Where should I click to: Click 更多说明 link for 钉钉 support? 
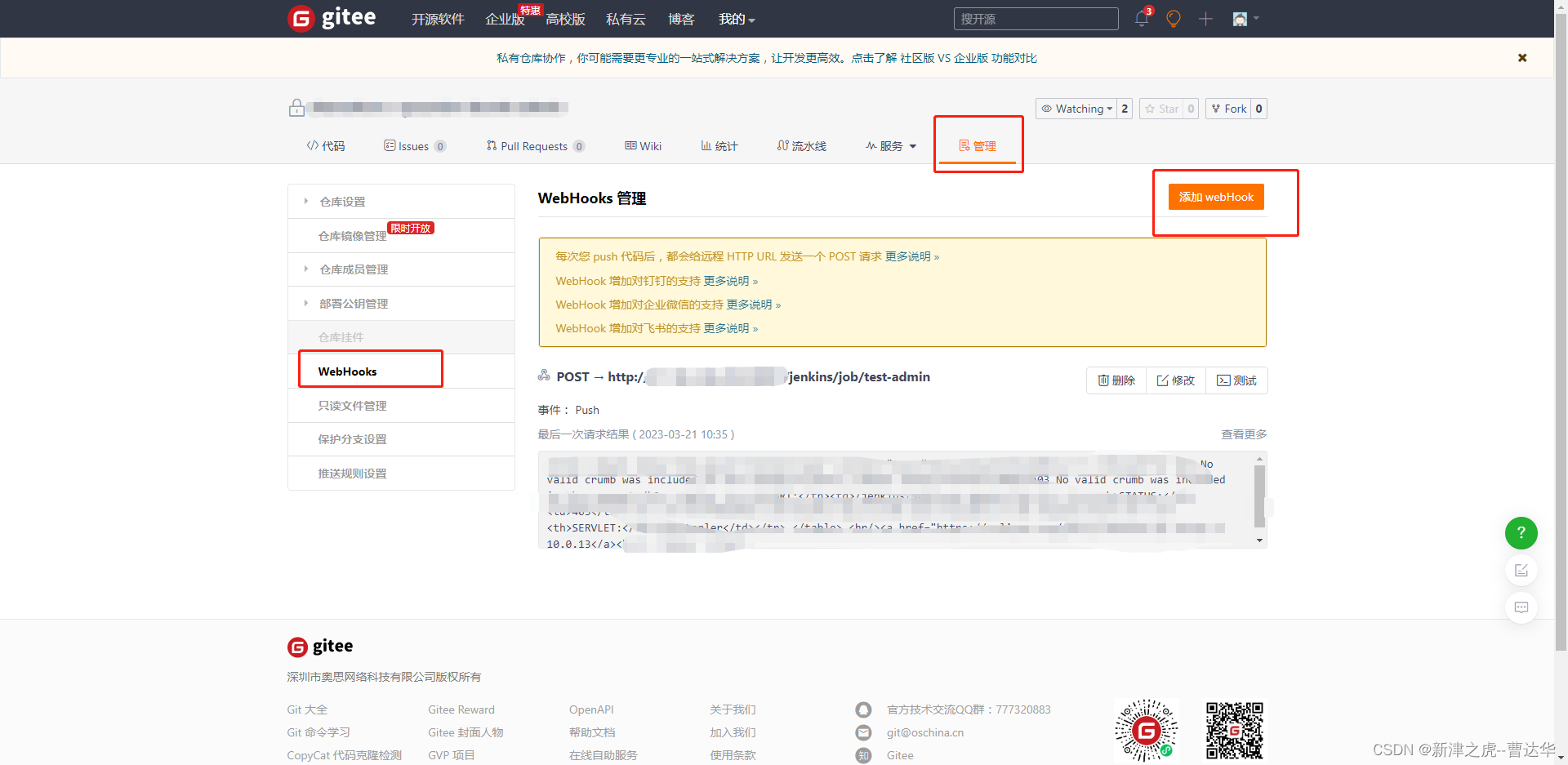coord(731,281)
